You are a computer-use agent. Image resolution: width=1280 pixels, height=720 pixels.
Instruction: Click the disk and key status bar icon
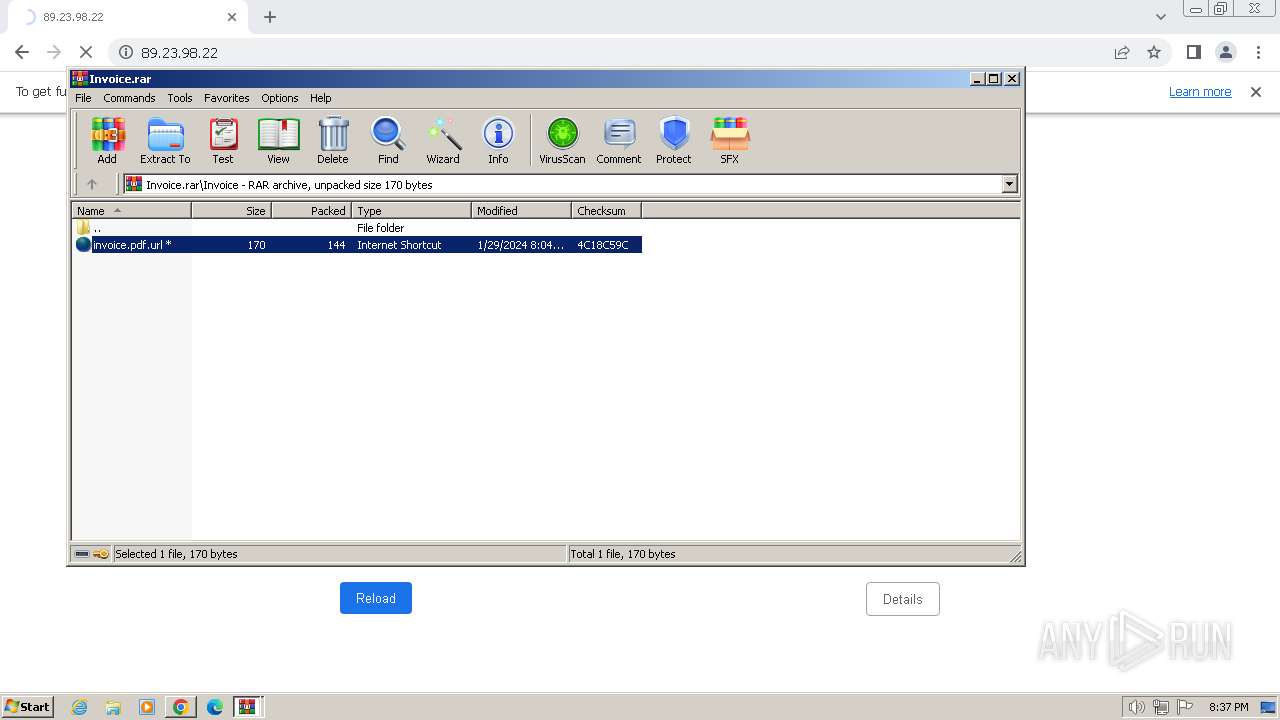coord(92,554)
